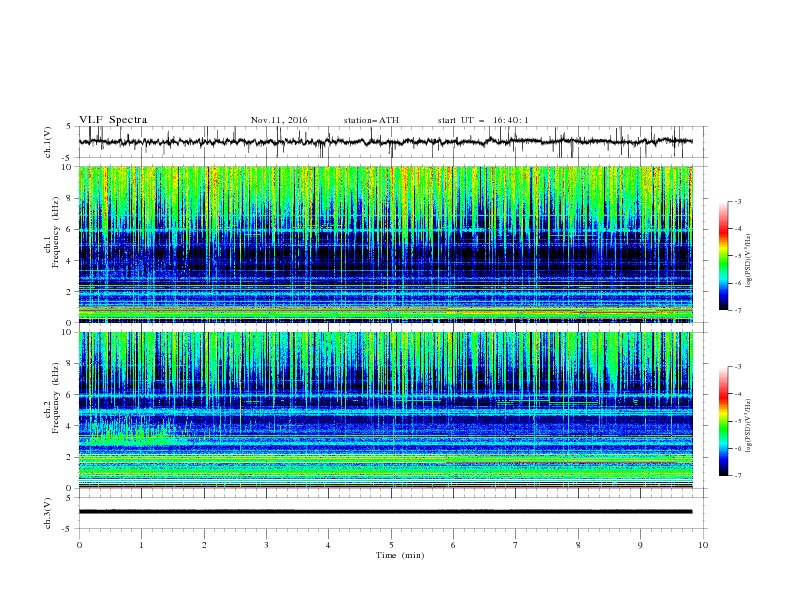The width and height of the screenshot is (792, 612).
Task: Click the -7 tick on ch.2 colorbar
Action: 737,475
